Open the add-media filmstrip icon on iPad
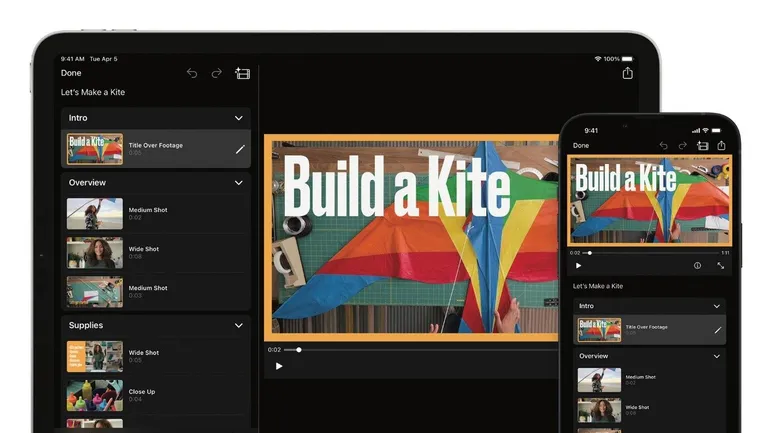The height and width of the screenshot is (433, 770). click(242, 73)
